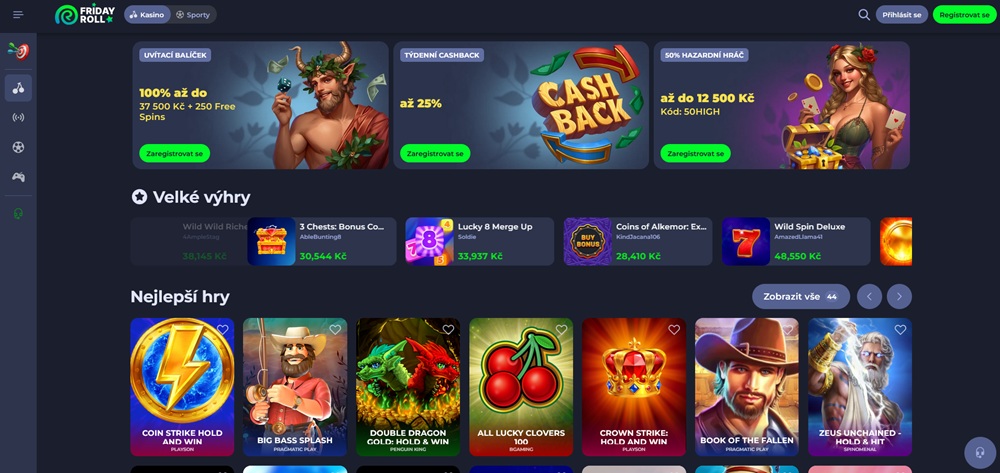Open the darts promotions sidebar icon
The width and height of the screenshot is (1000, 473).
18,51
